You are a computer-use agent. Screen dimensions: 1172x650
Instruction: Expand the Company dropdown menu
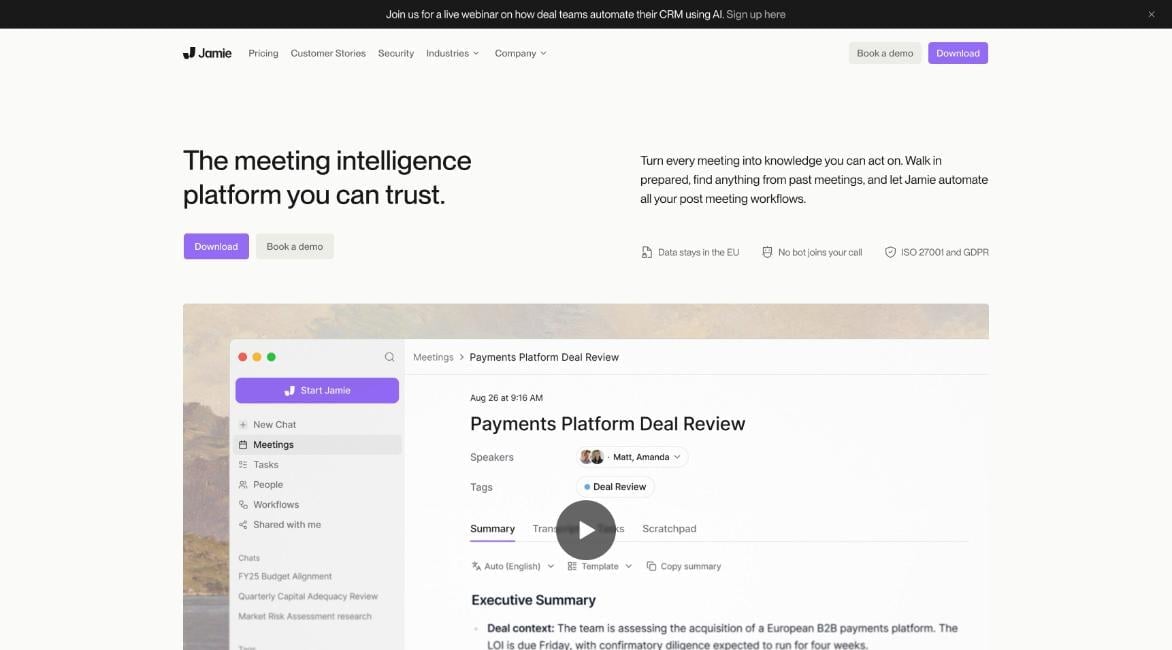(x=520, y=53)
